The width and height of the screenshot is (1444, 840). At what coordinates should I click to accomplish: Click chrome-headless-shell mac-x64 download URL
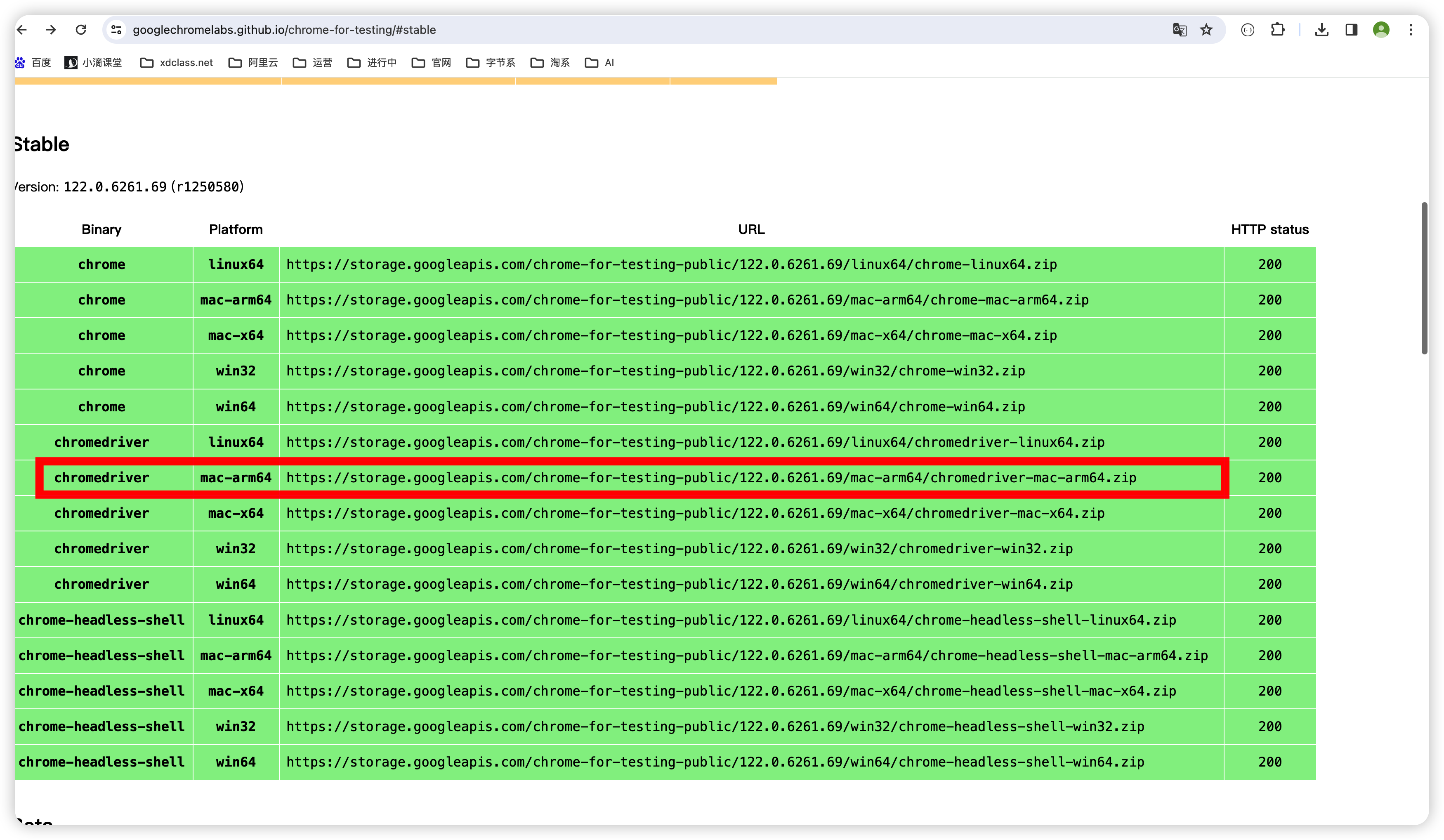(731, 691)
